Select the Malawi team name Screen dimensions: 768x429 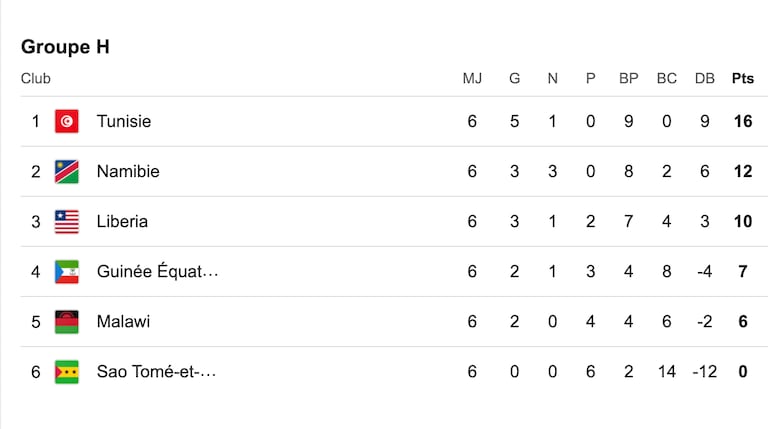pos(123,322)
